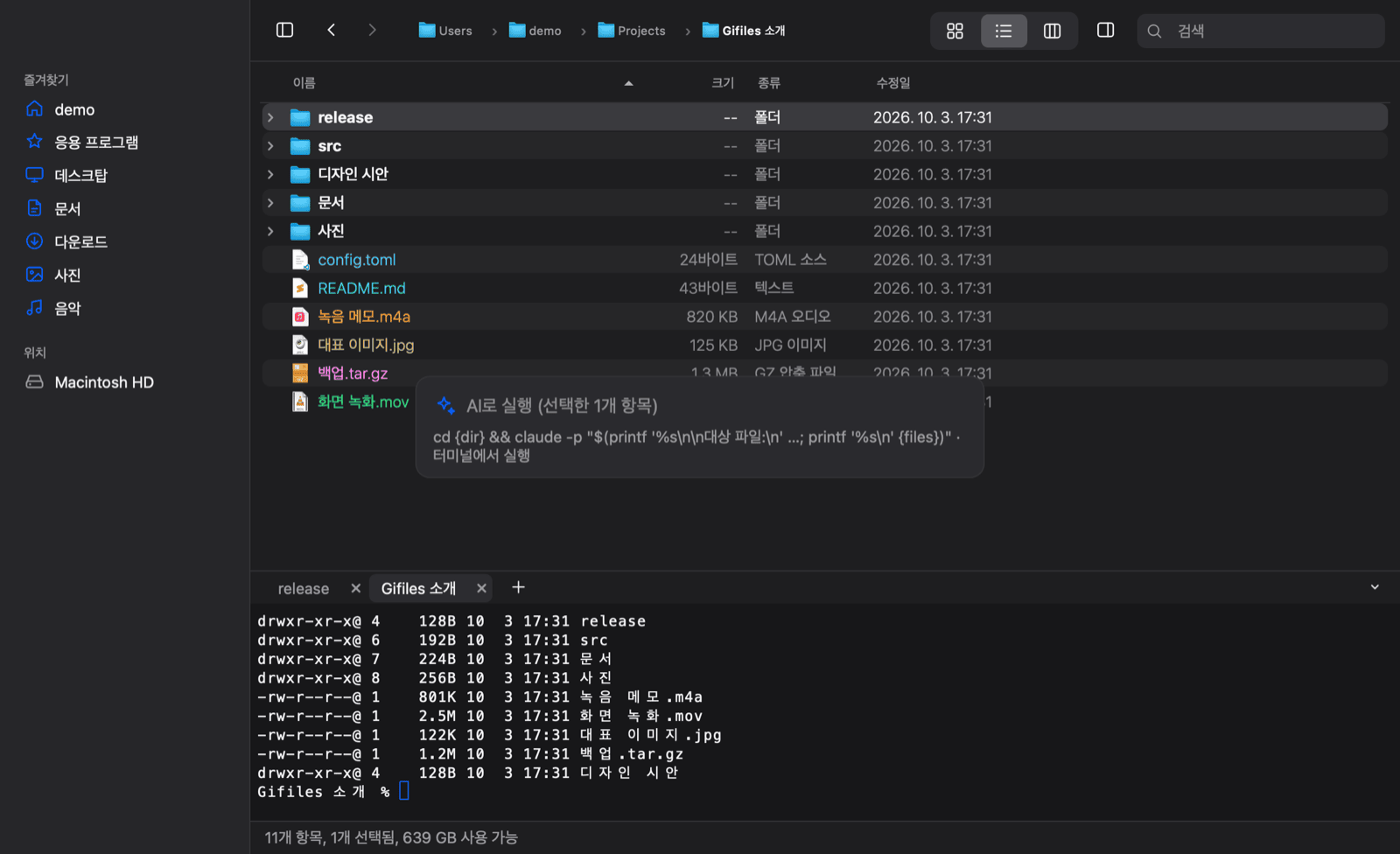The height and width of the screenshot is (854, 1400).
Task: Select the config.toml file icon
Action: coord(300,260)
